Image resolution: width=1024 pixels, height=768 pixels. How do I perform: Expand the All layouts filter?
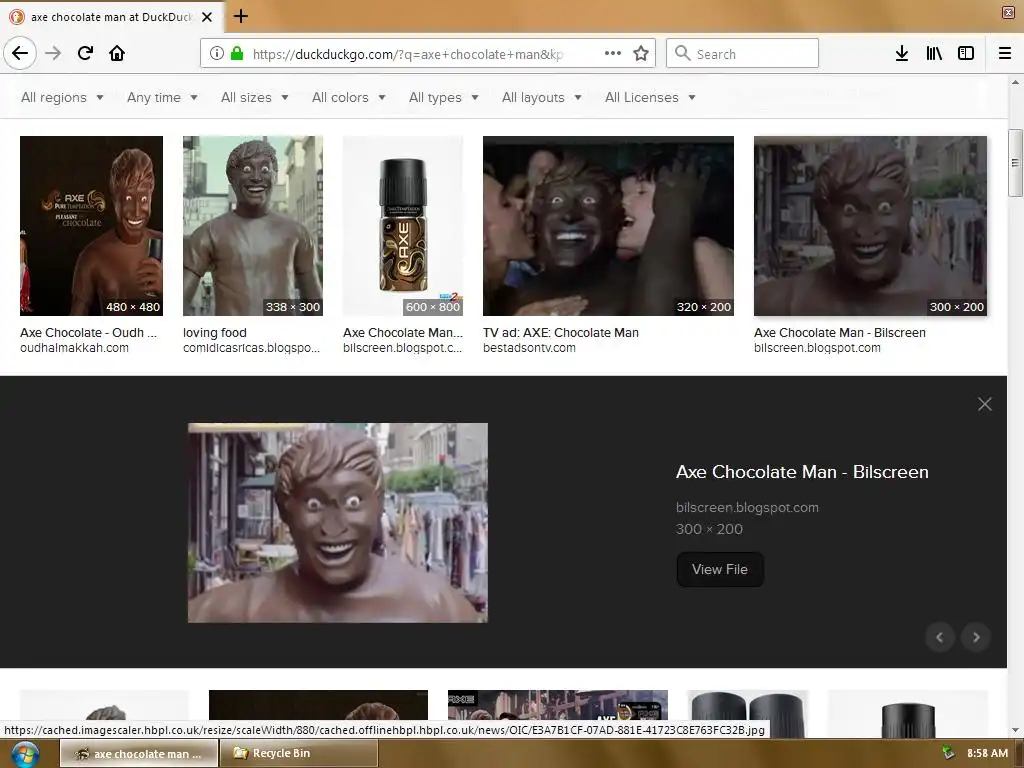pyautogui.click(x=541, y=97)
